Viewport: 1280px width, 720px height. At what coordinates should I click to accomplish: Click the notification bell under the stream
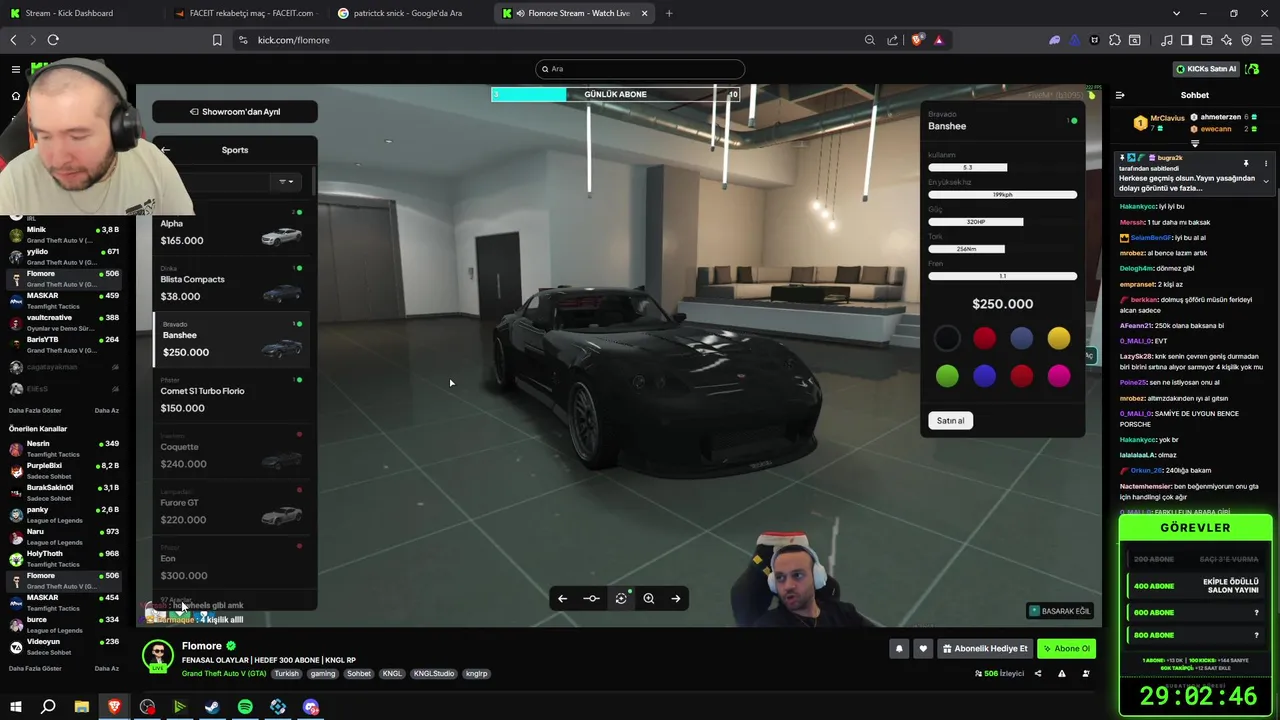898,648
